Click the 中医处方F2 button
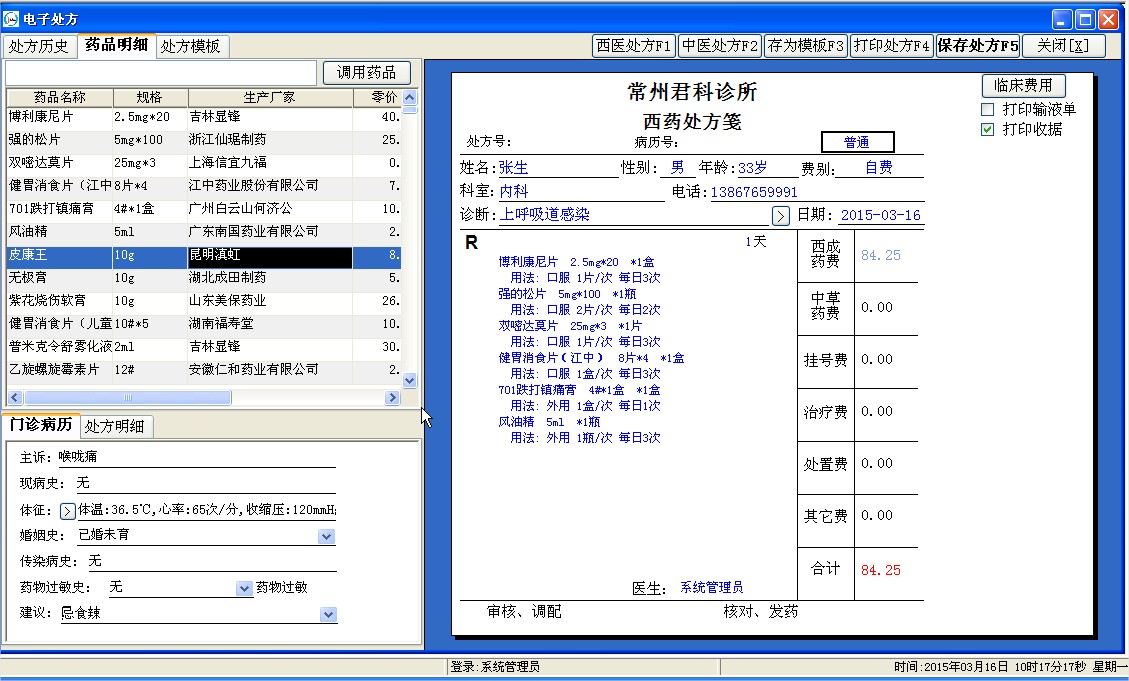This screenshot has width=1129, height=681. (x=720, y=45)
